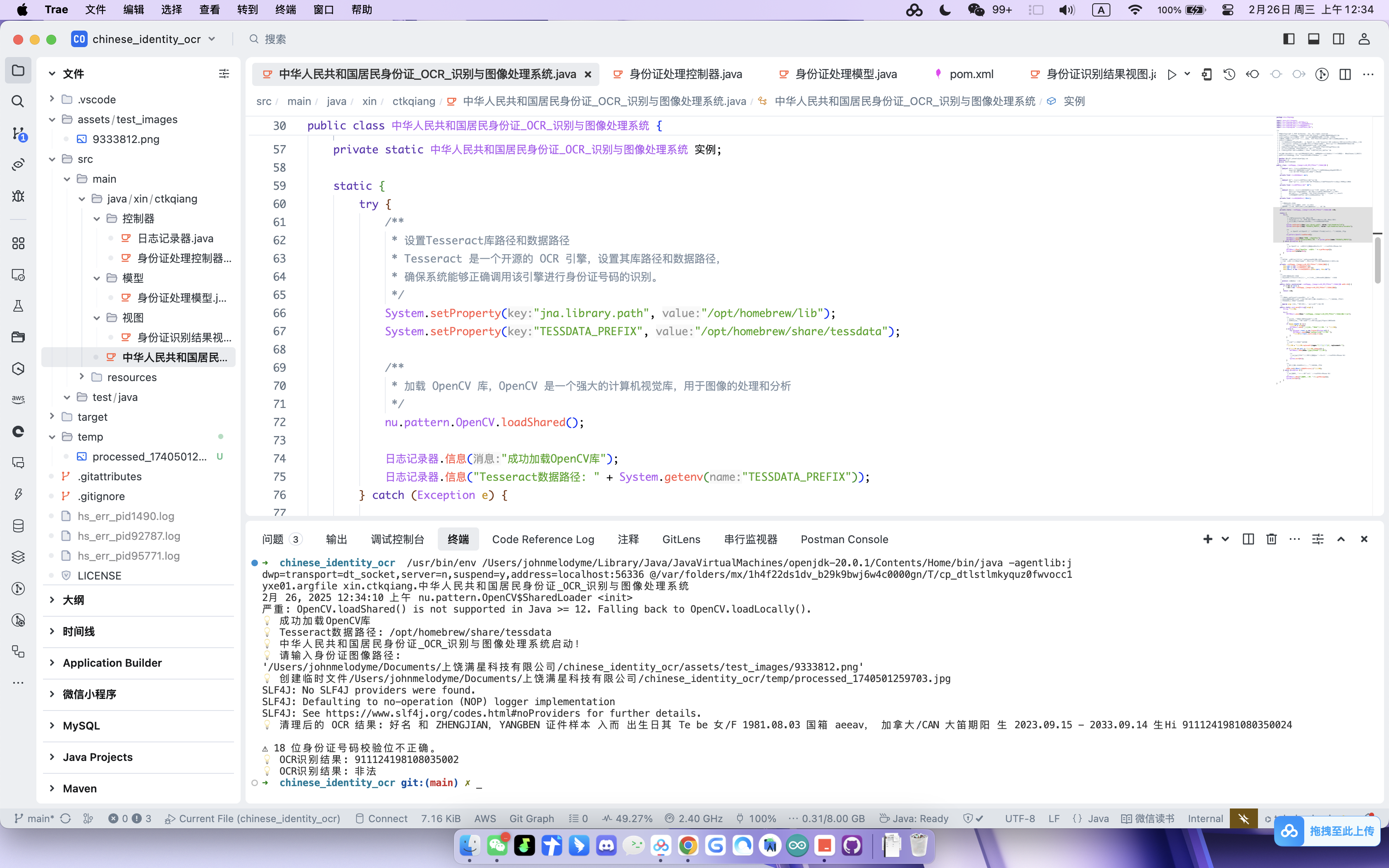The height and width of the screenshot is (868, 1389).
Task: Click the Run play button in editor toolbar
Action: pos(1172,74)
